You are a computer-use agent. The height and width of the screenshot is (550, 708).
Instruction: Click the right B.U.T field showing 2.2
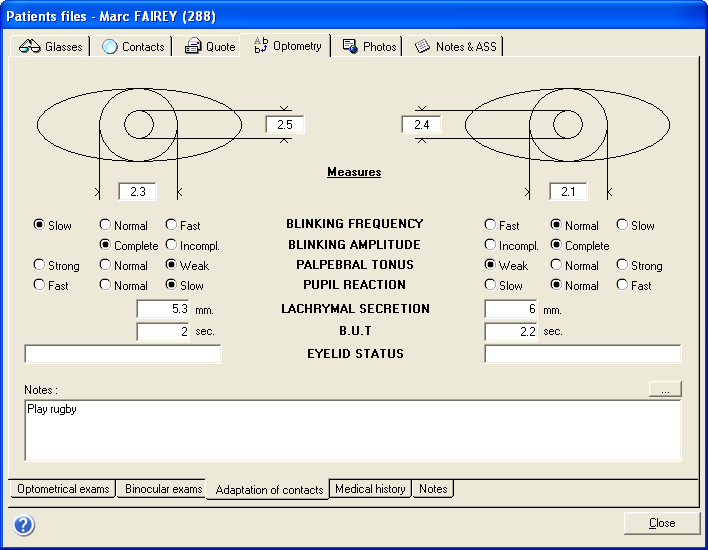[x=511, y=331]
